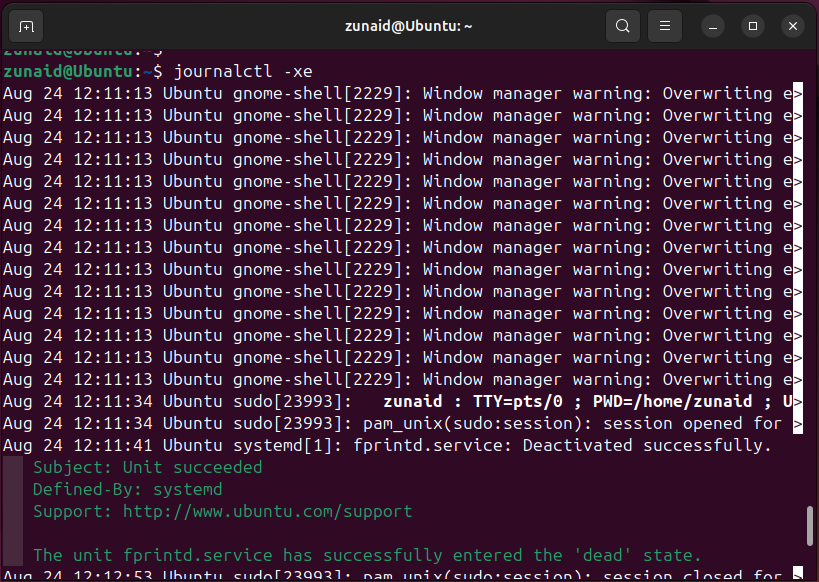Open the hamburger menu

665,26
